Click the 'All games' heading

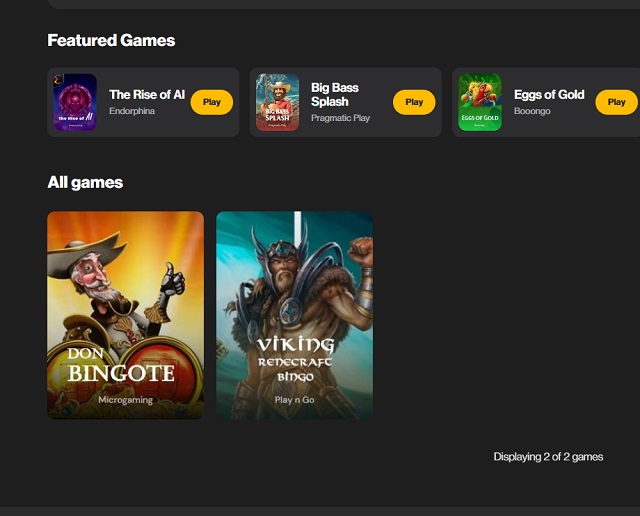85,182
